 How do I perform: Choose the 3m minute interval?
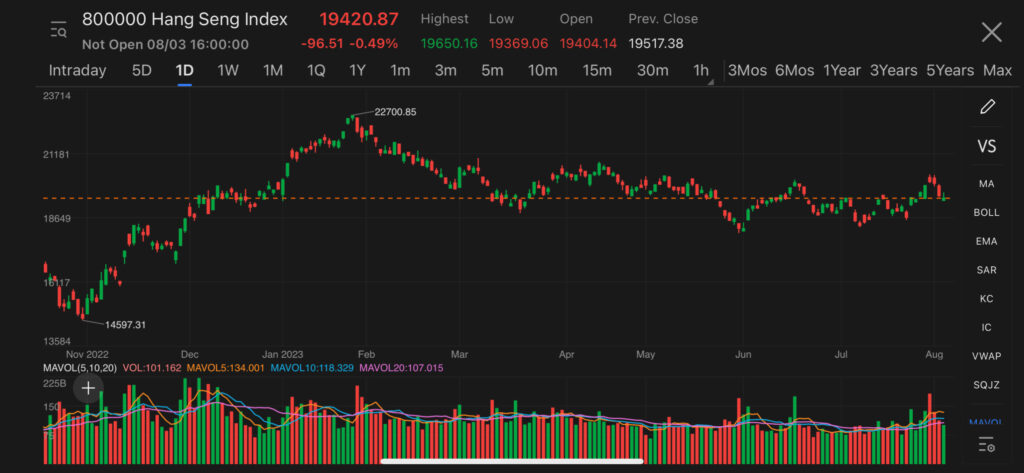click(445, 71)
